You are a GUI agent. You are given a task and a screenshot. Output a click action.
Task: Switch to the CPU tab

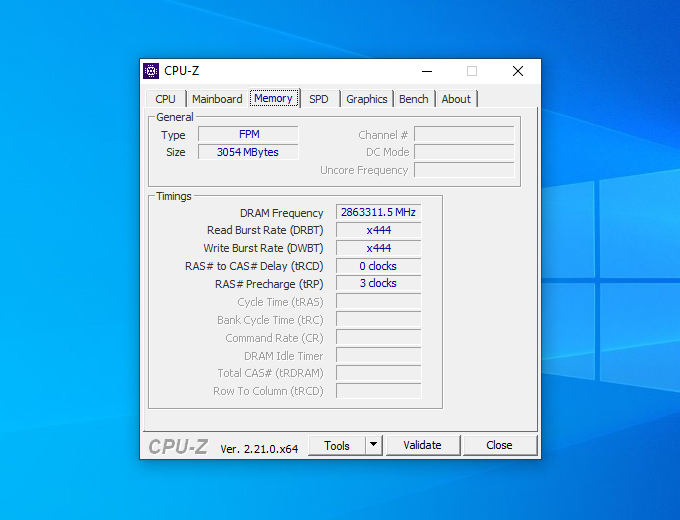166,99
